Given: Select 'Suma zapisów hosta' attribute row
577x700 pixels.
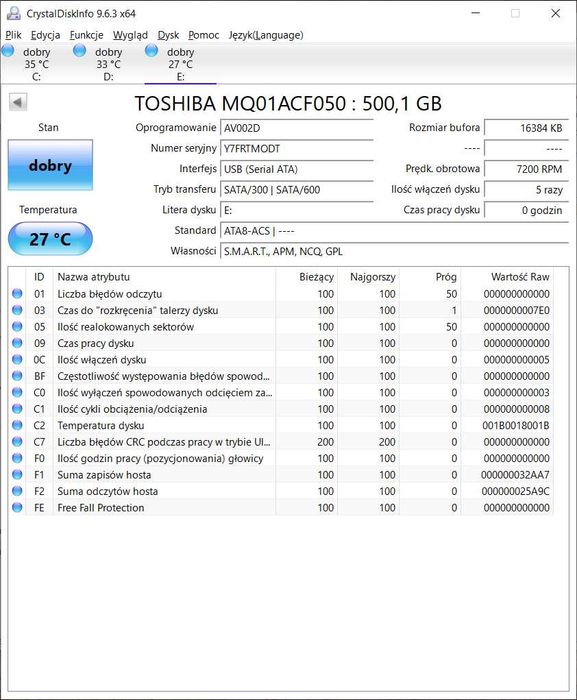Looking at the screenshot, I should 281,475.
